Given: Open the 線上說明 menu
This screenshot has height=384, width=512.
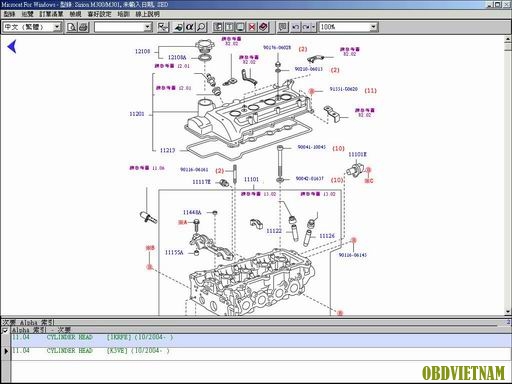Looking at the screenshot, I should tap(147, 14).
